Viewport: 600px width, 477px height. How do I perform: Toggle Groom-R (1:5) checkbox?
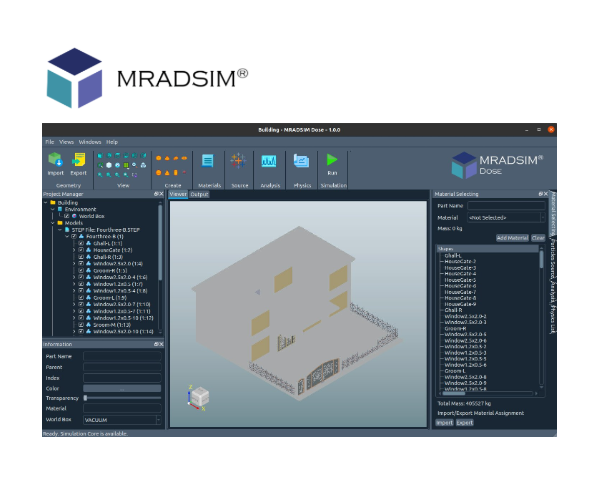[81, 270]
